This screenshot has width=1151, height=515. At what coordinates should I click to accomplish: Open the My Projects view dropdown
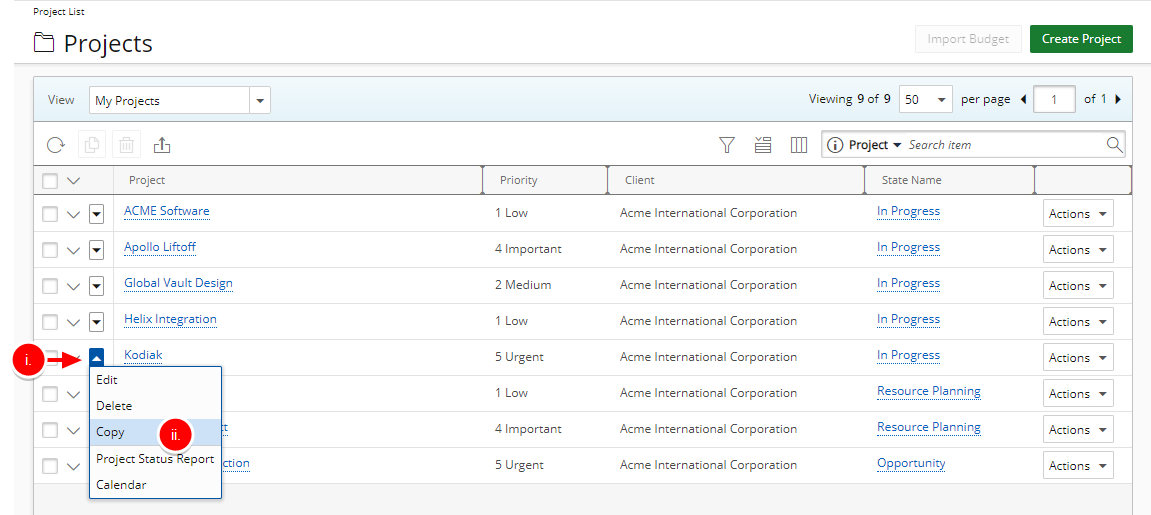tap(260, 101)
